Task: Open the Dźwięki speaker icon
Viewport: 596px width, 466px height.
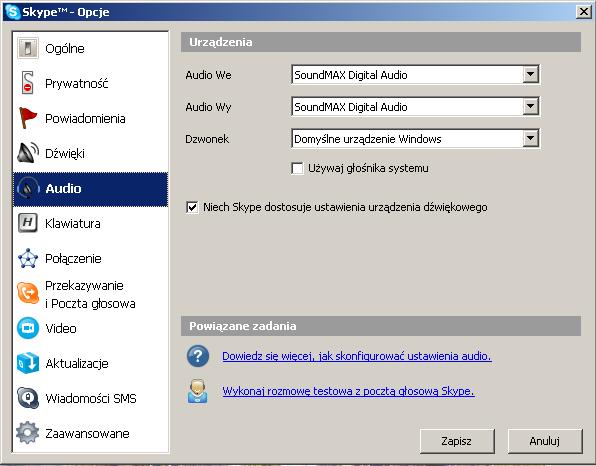Action: (28, 153)
